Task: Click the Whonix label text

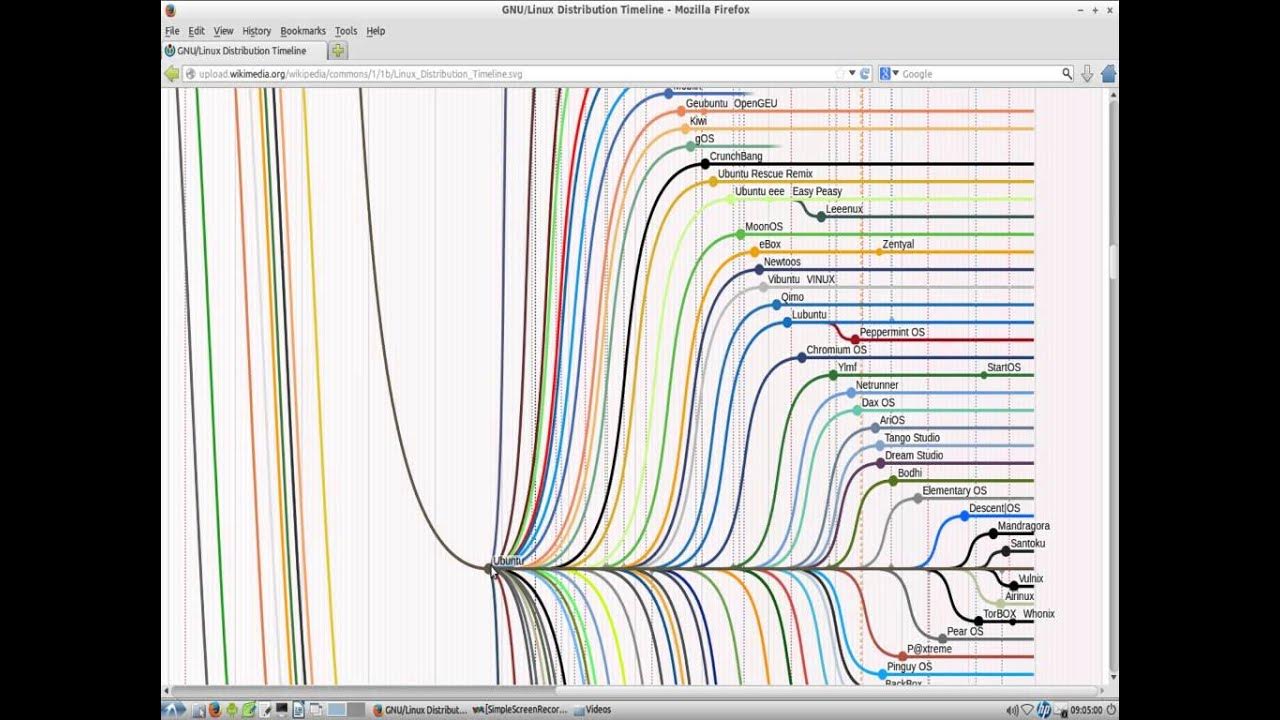Action: click(1039, 614)
